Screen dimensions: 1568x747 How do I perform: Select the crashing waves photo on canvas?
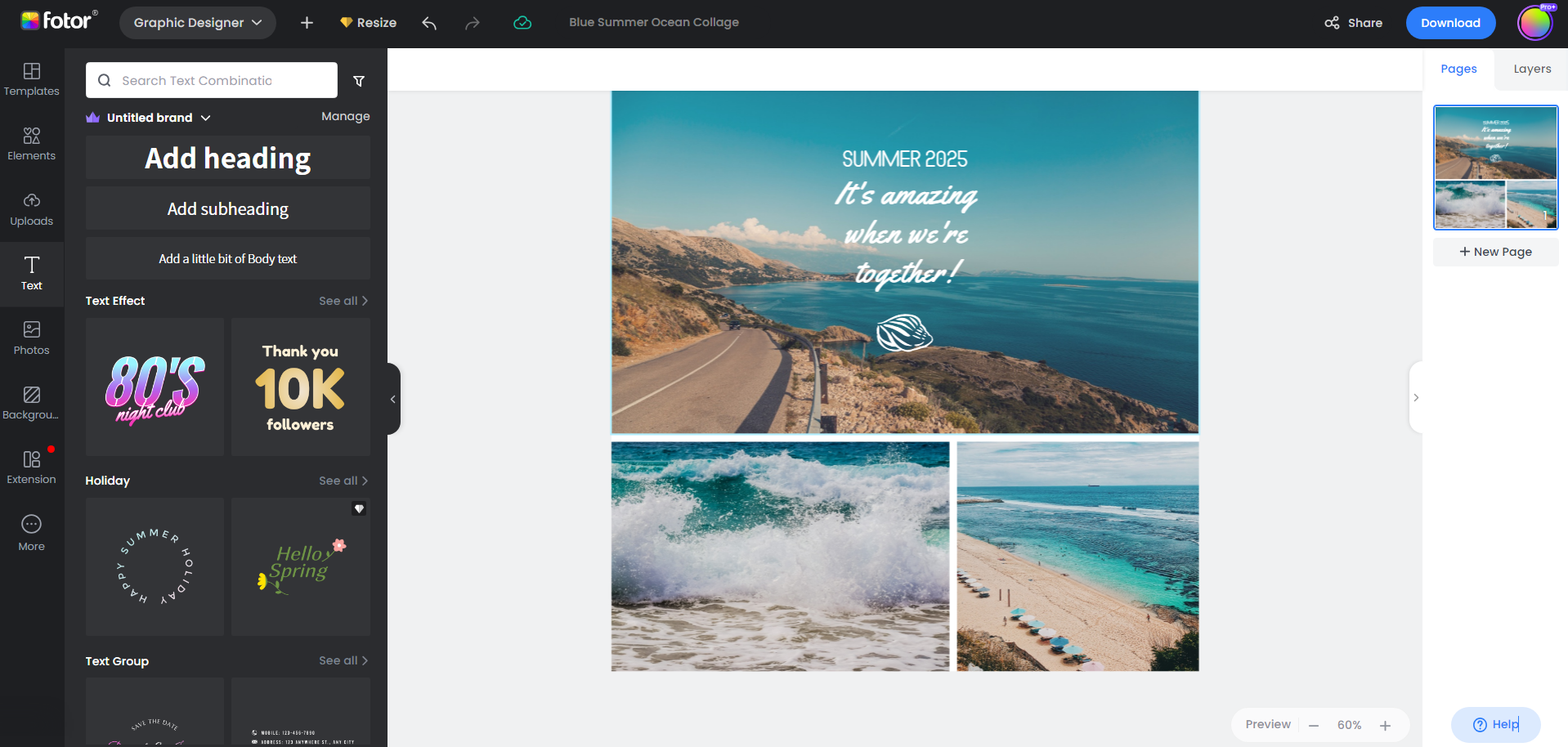pos(781,557)
